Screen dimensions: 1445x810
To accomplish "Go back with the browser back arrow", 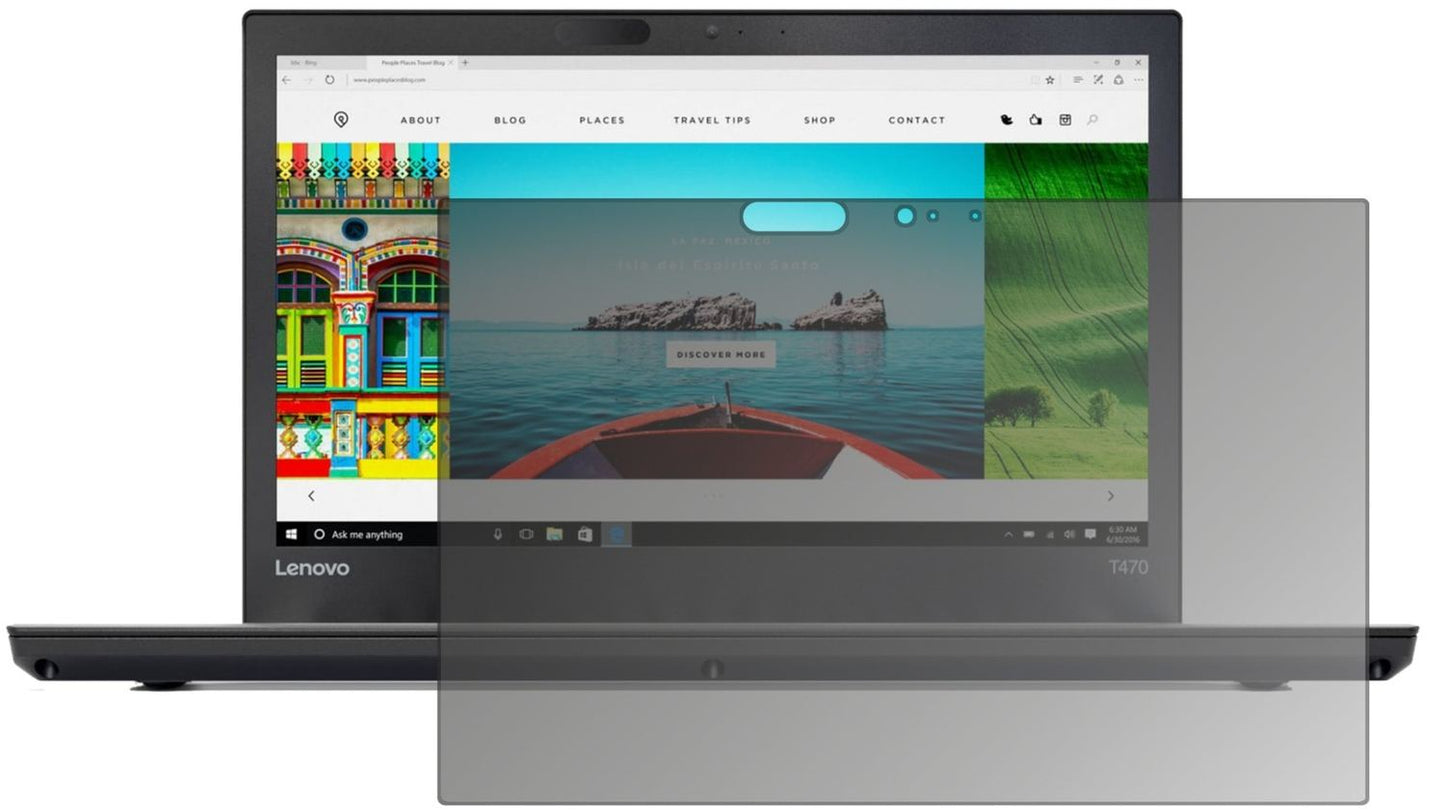I will coord(287,80).
